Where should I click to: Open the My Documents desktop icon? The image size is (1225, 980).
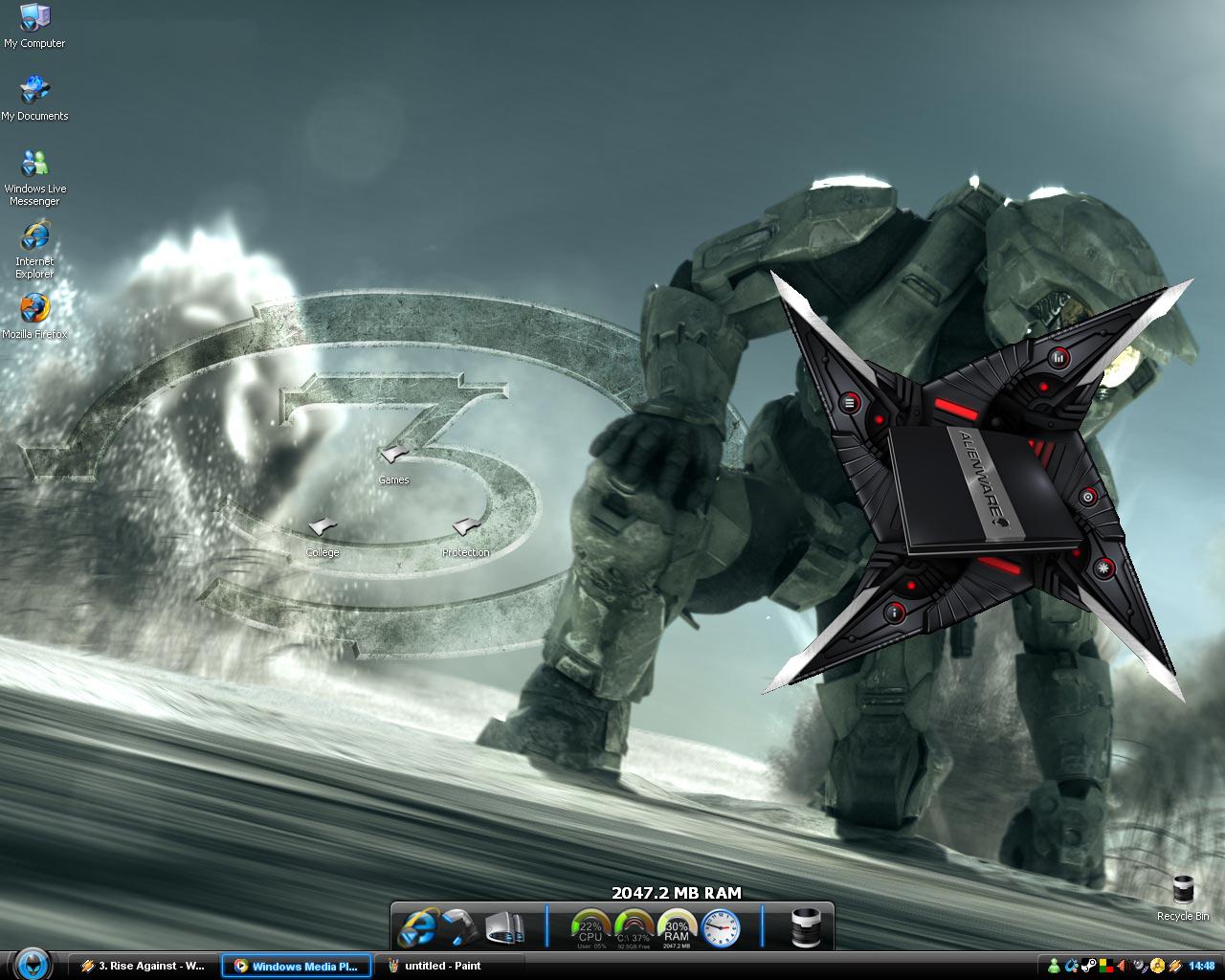point(34,99)
